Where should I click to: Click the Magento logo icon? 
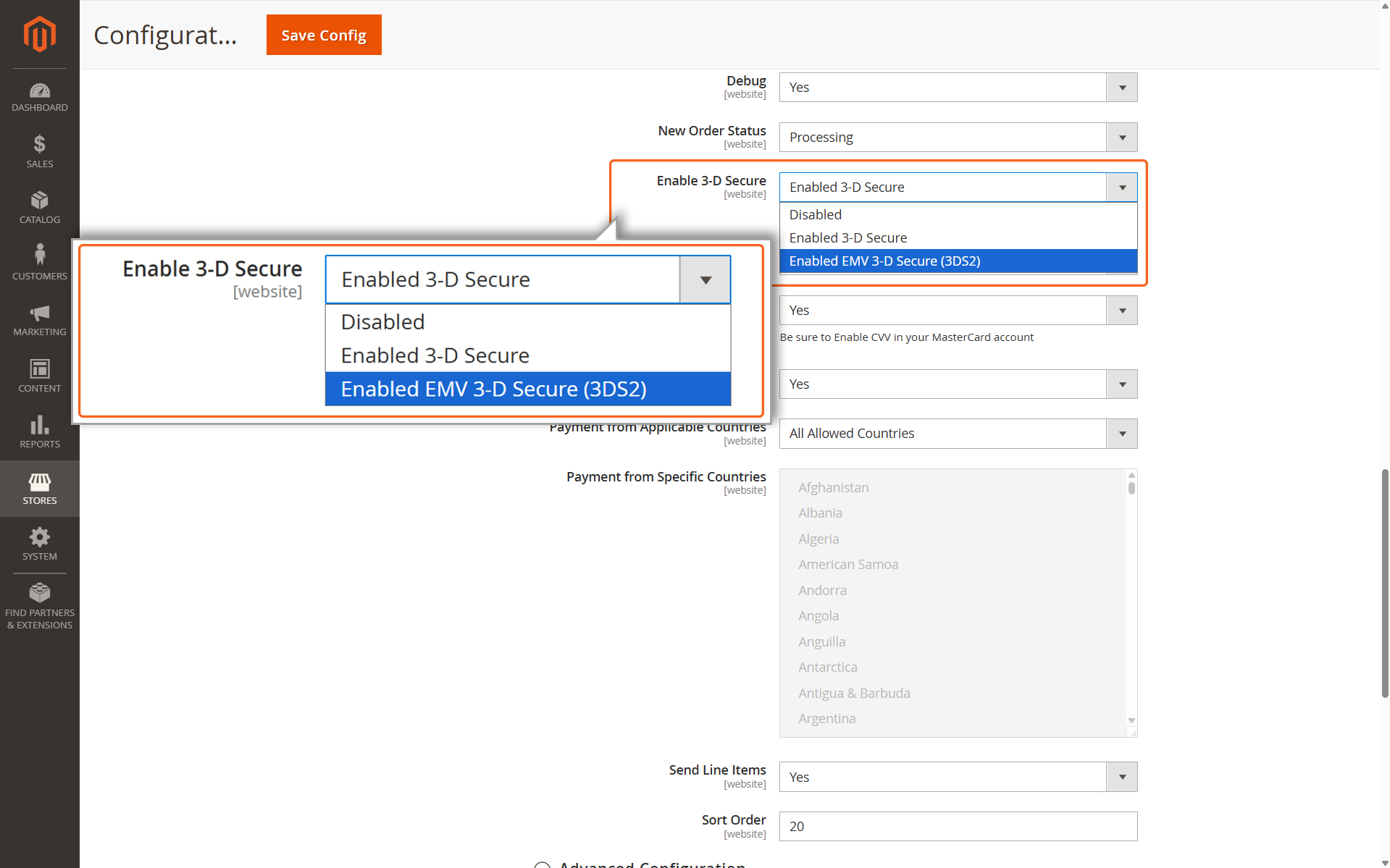coord(39,34)
